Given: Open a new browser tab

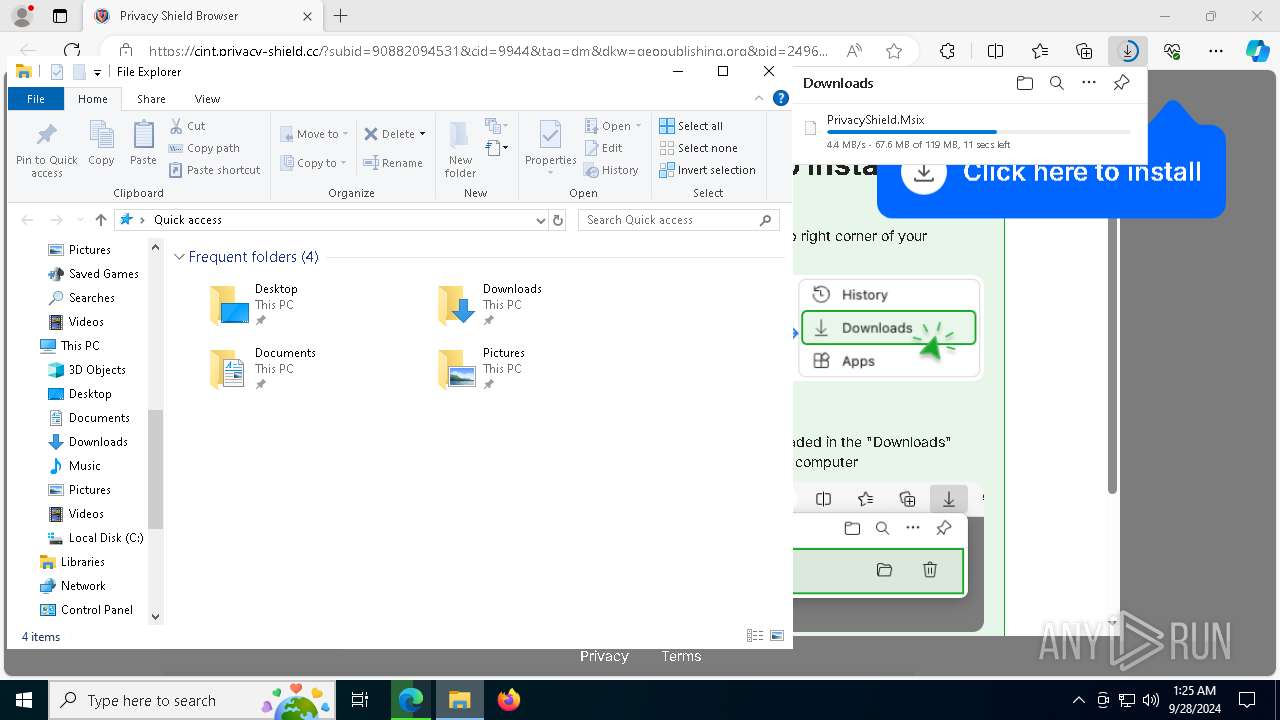Looking at the screenshot, I should coord(341,16).
